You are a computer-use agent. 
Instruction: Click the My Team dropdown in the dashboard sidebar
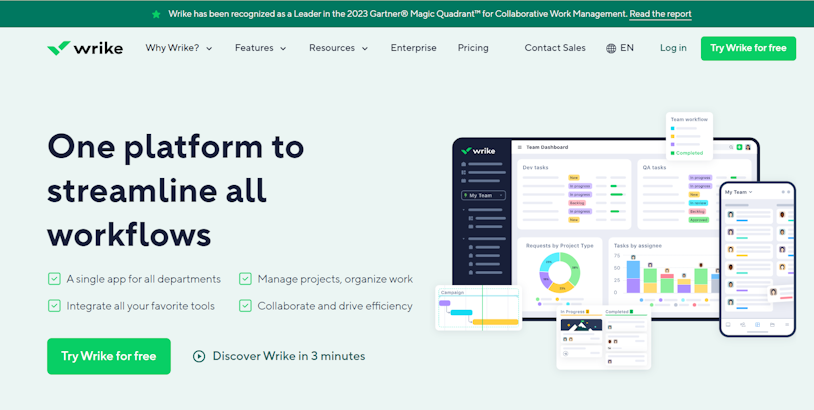pyautogui.click(x=483, y=195)
